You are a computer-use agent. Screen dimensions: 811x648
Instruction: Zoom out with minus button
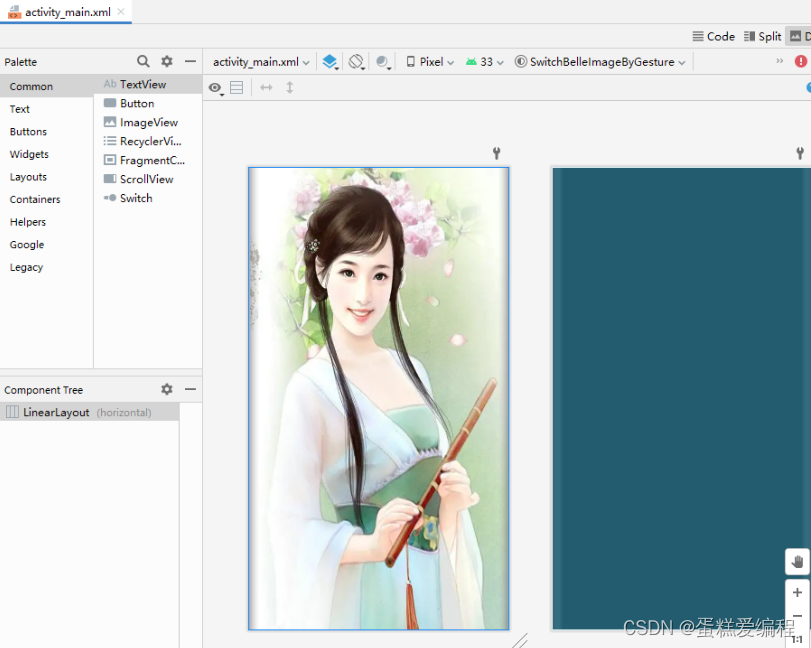(x=797, y=616)
